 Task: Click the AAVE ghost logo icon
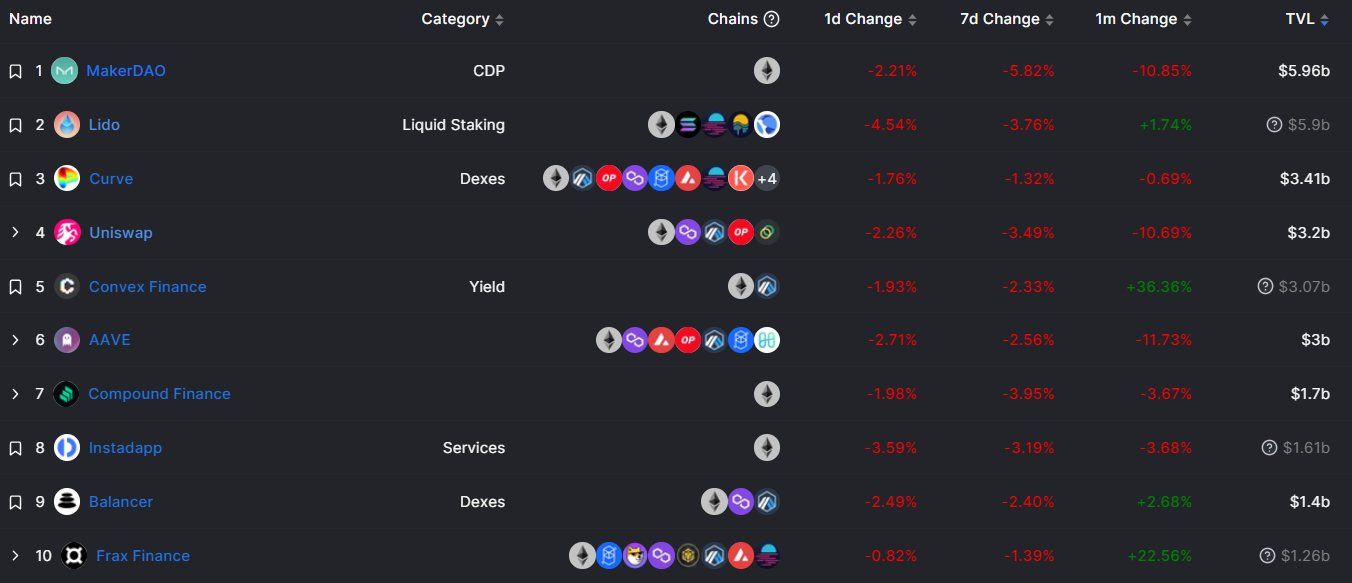click(67, 340)
